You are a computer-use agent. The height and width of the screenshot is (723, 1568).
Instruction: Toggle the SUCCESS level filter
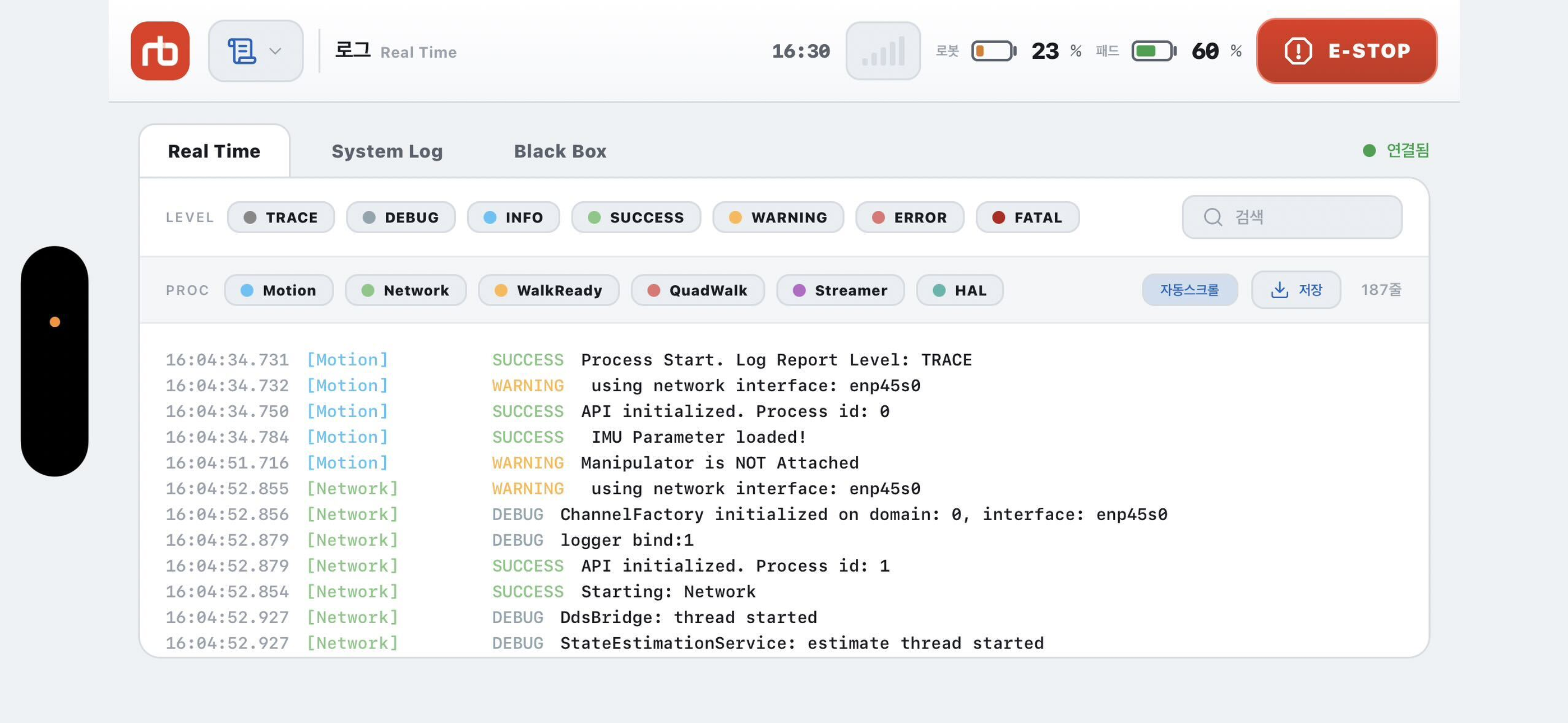click(x=636, y=217)
